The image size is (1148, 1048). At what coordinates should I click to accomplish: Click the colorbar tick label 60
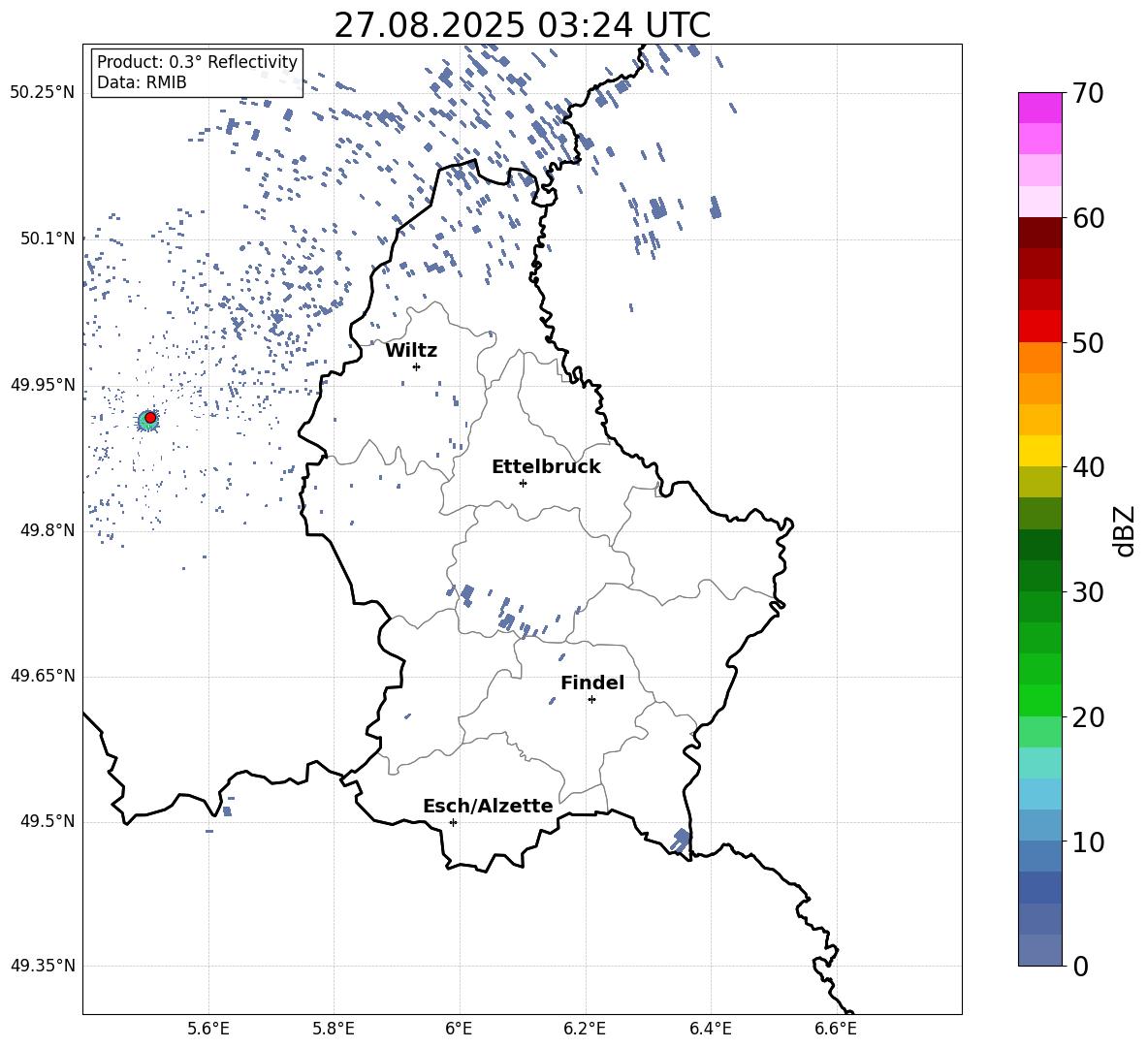1089,218
